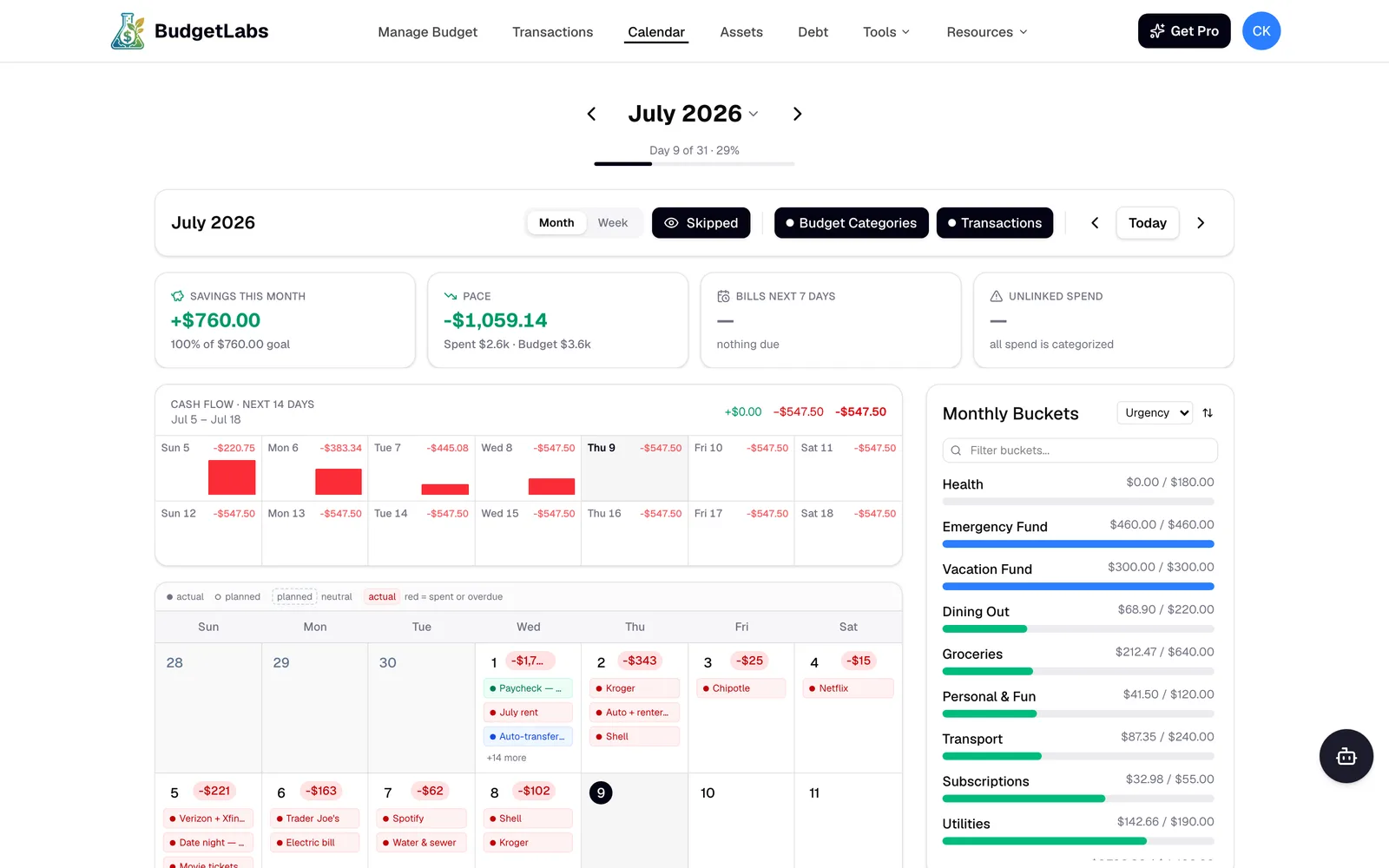Click the next arrow right of Today

(1201, 223)
